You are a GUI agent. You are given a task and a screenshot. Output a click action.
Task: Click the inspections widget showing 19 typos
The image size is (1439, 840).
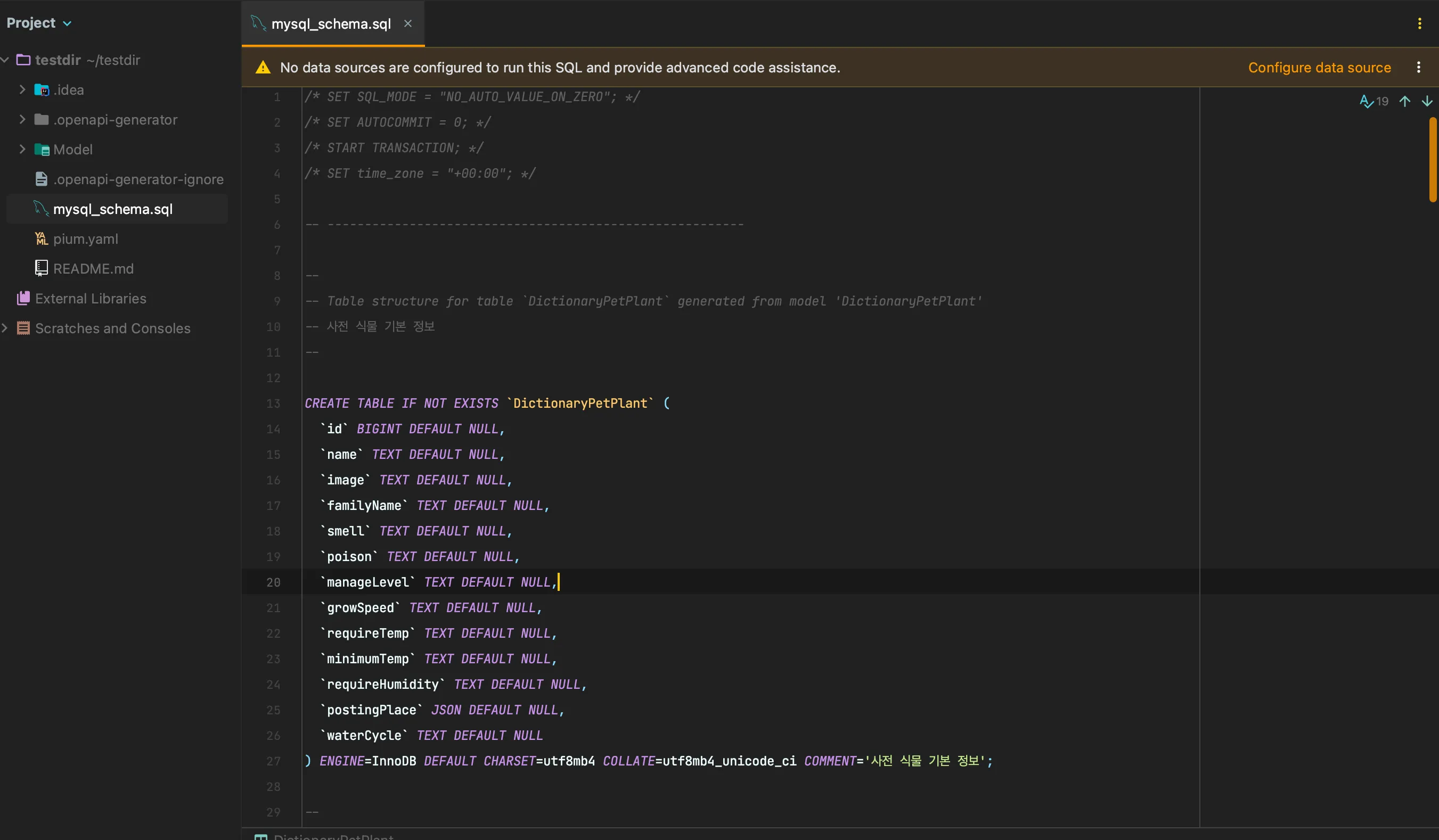tap(1374, 102)
